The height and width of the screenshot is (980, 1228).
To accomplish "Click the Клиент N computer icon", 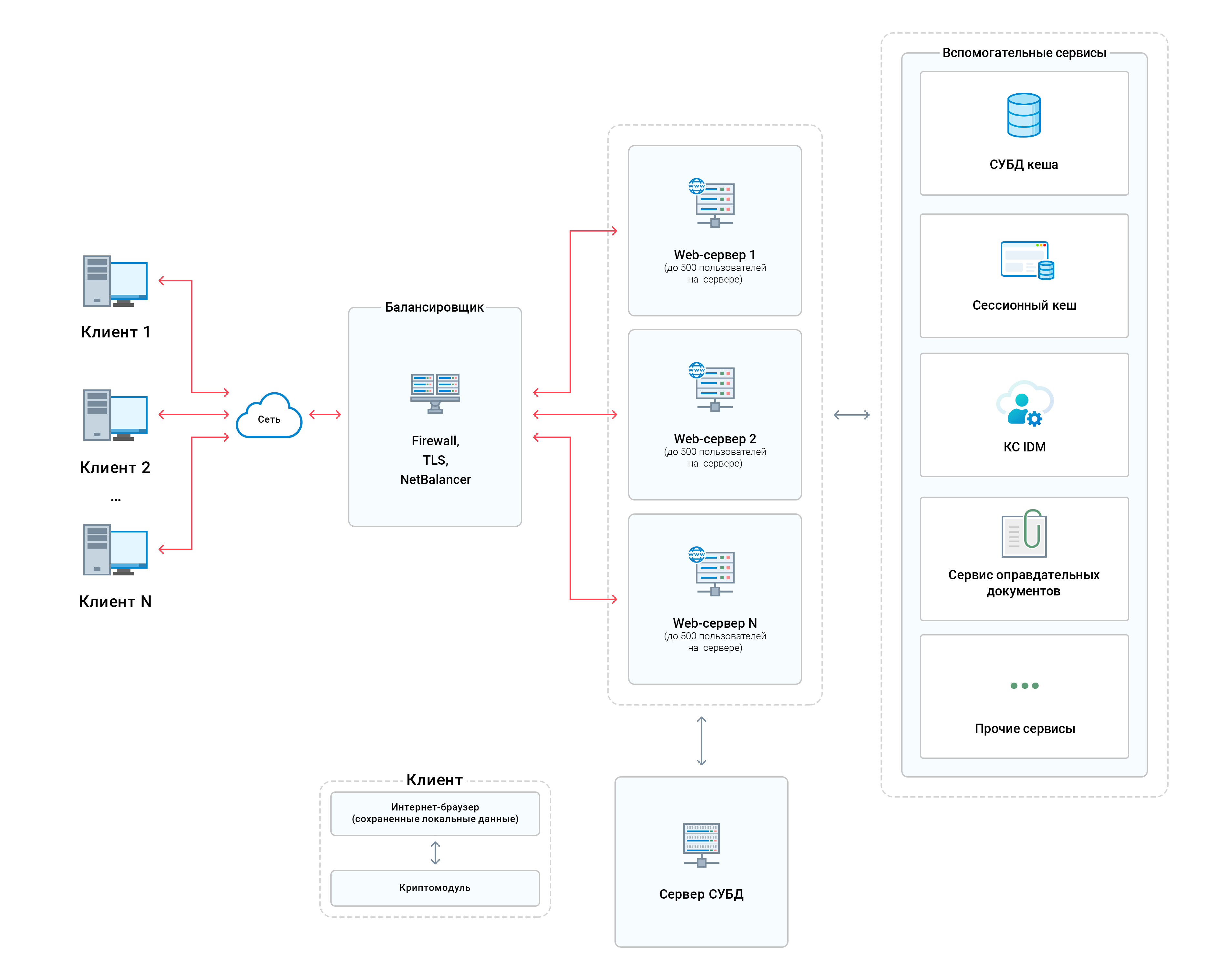I will (115, 550).
